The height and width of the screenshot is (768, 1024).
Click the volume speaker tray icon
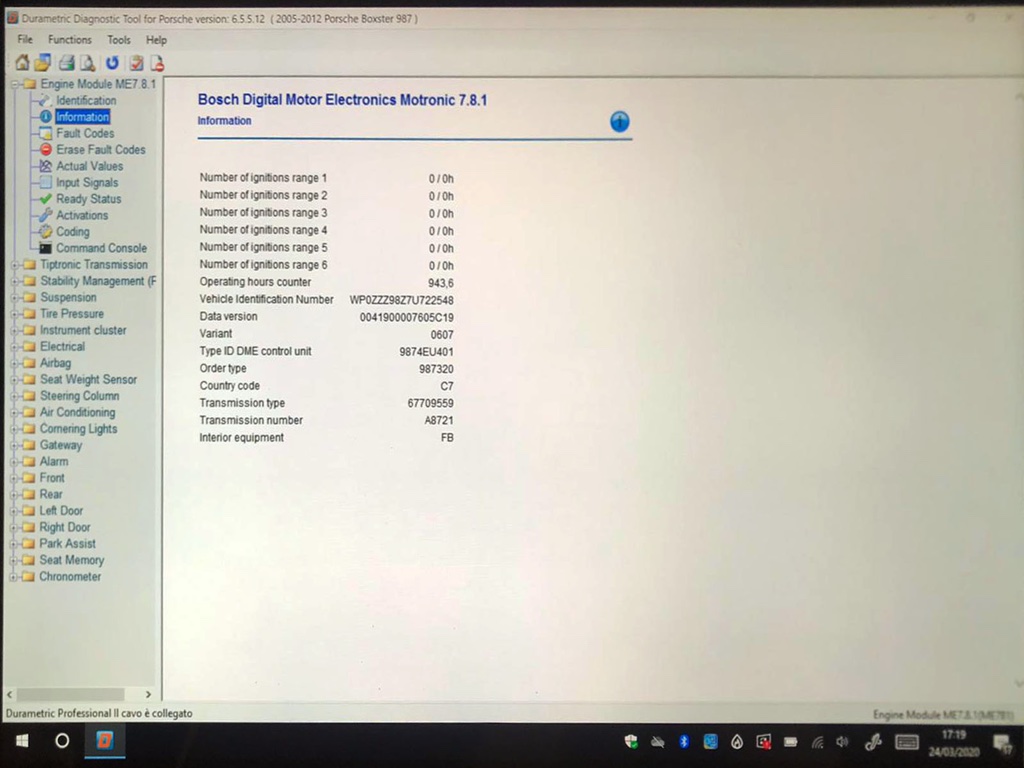click(x=842, y=741)
